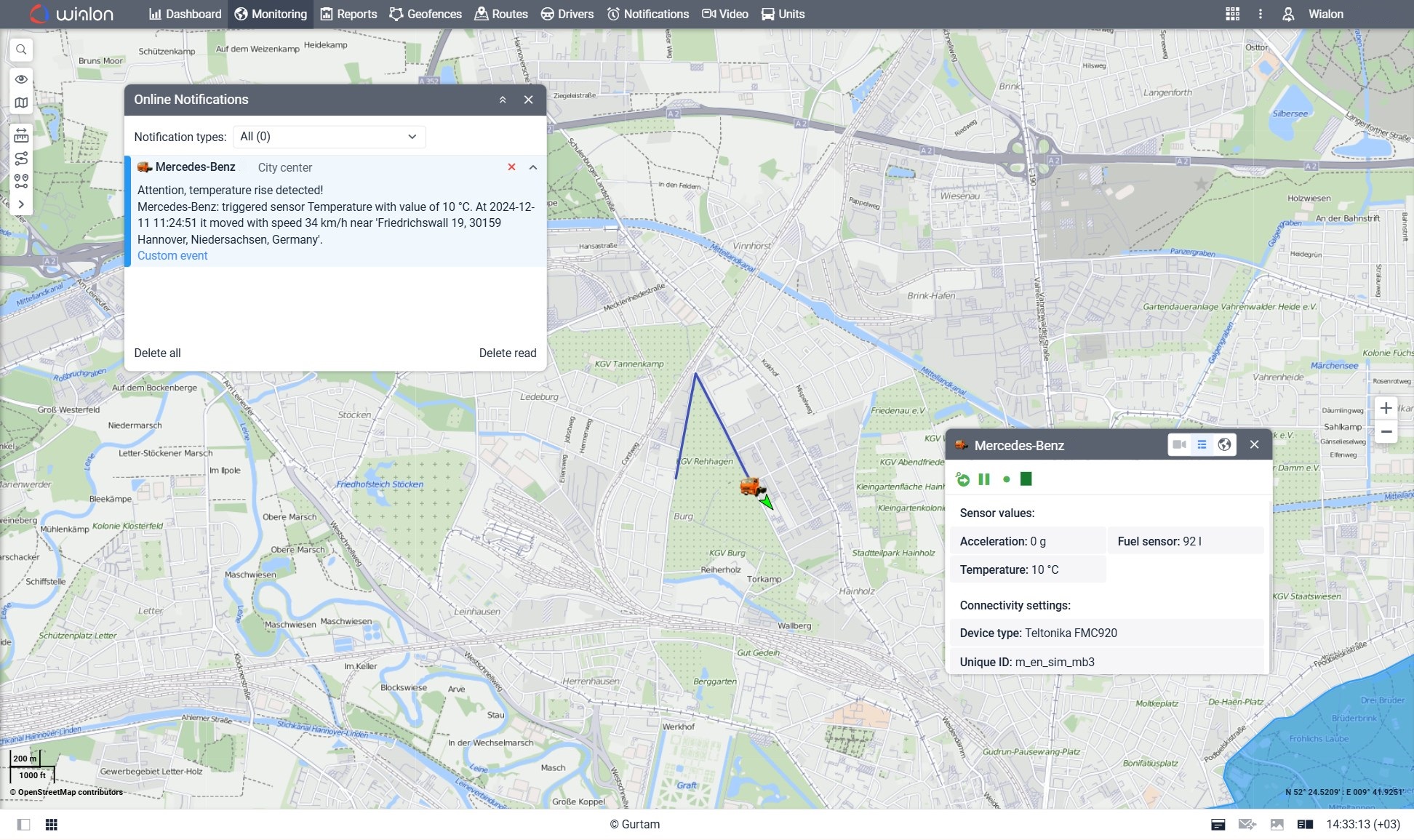Click the Delete all button
Viewport: 1414px width, 840px height.
(157, 352)
